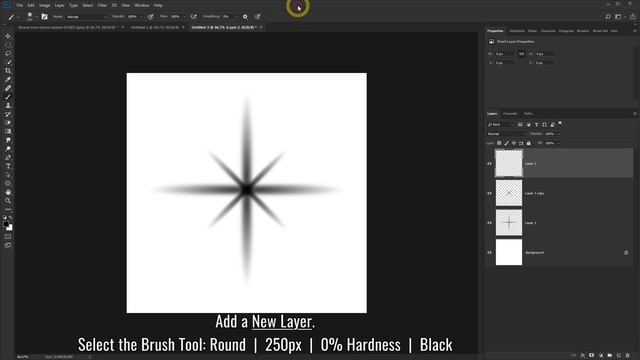
Task: Open the Edit Toolbar ellipsis
Action: [x=8, y=209]
